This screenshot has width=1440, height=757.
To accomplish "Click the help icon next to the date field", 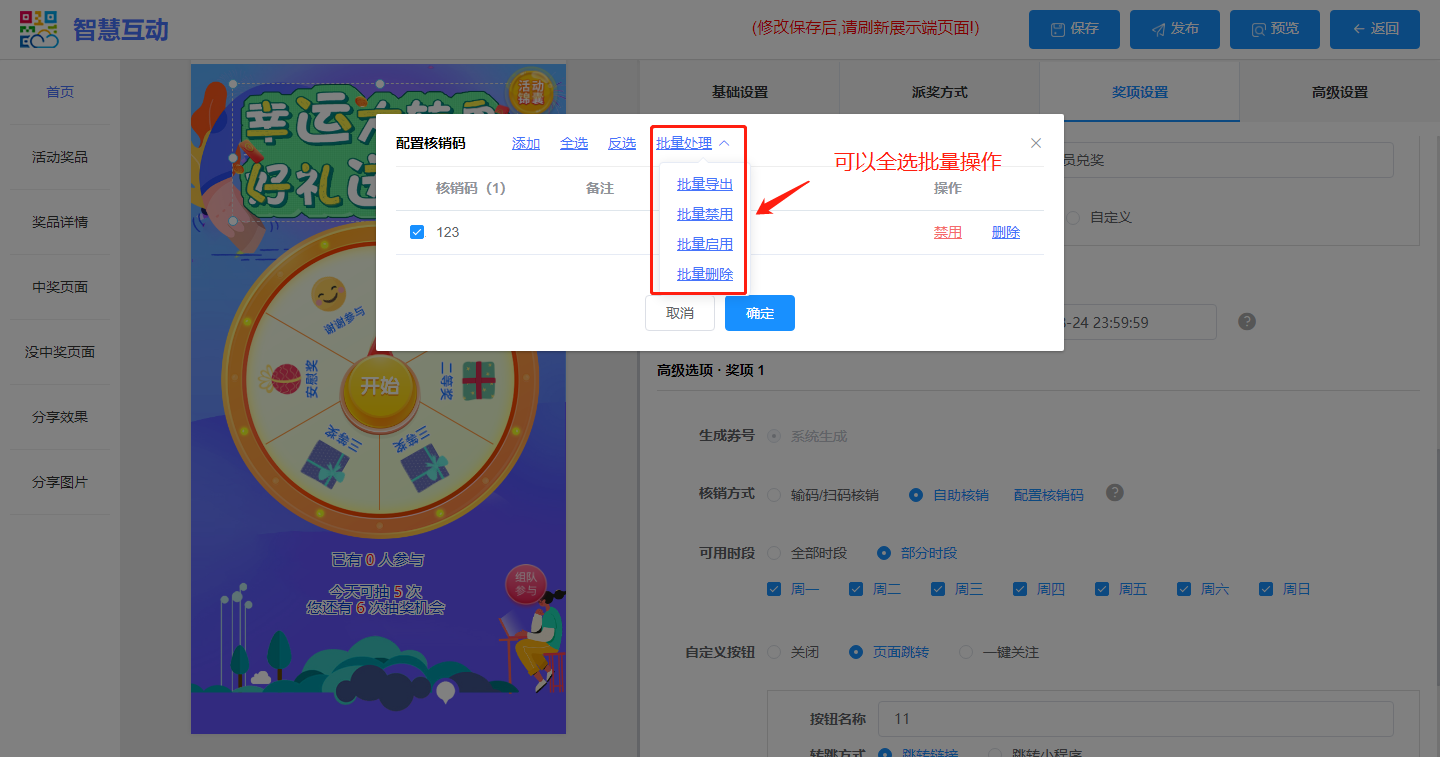I will point(1246,322).
